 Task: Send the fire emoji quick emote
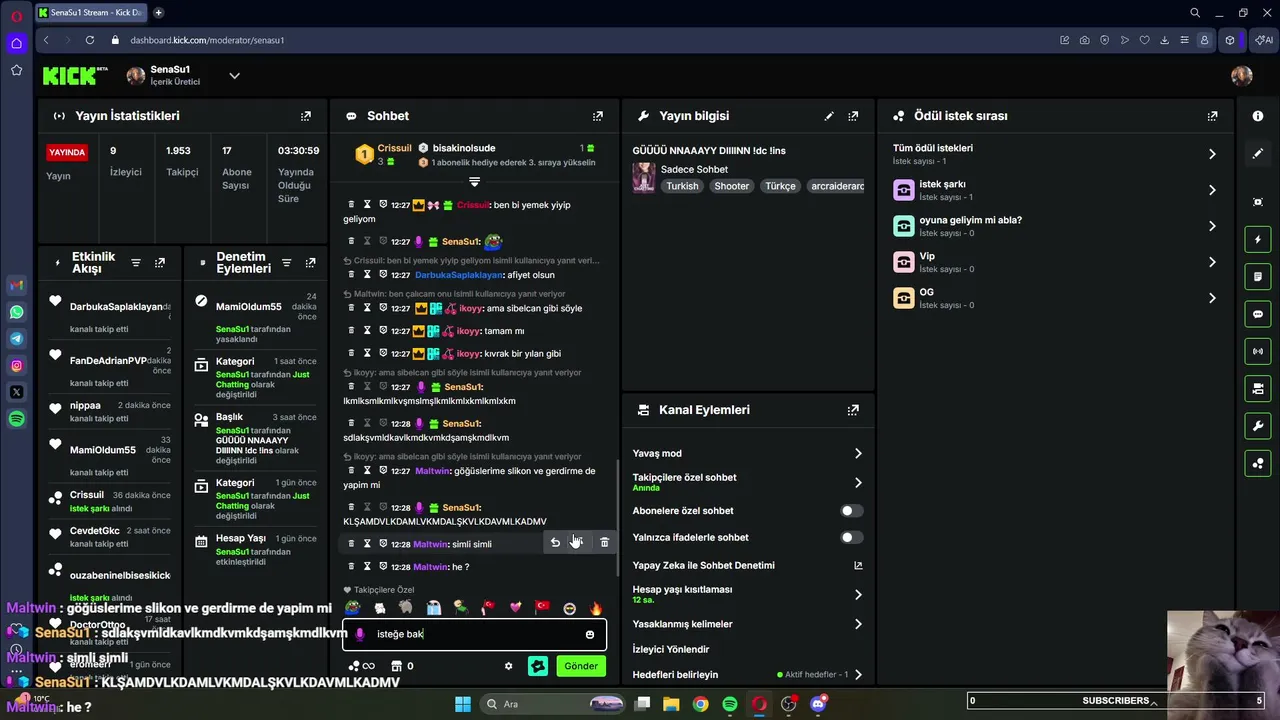coord(596,608)
